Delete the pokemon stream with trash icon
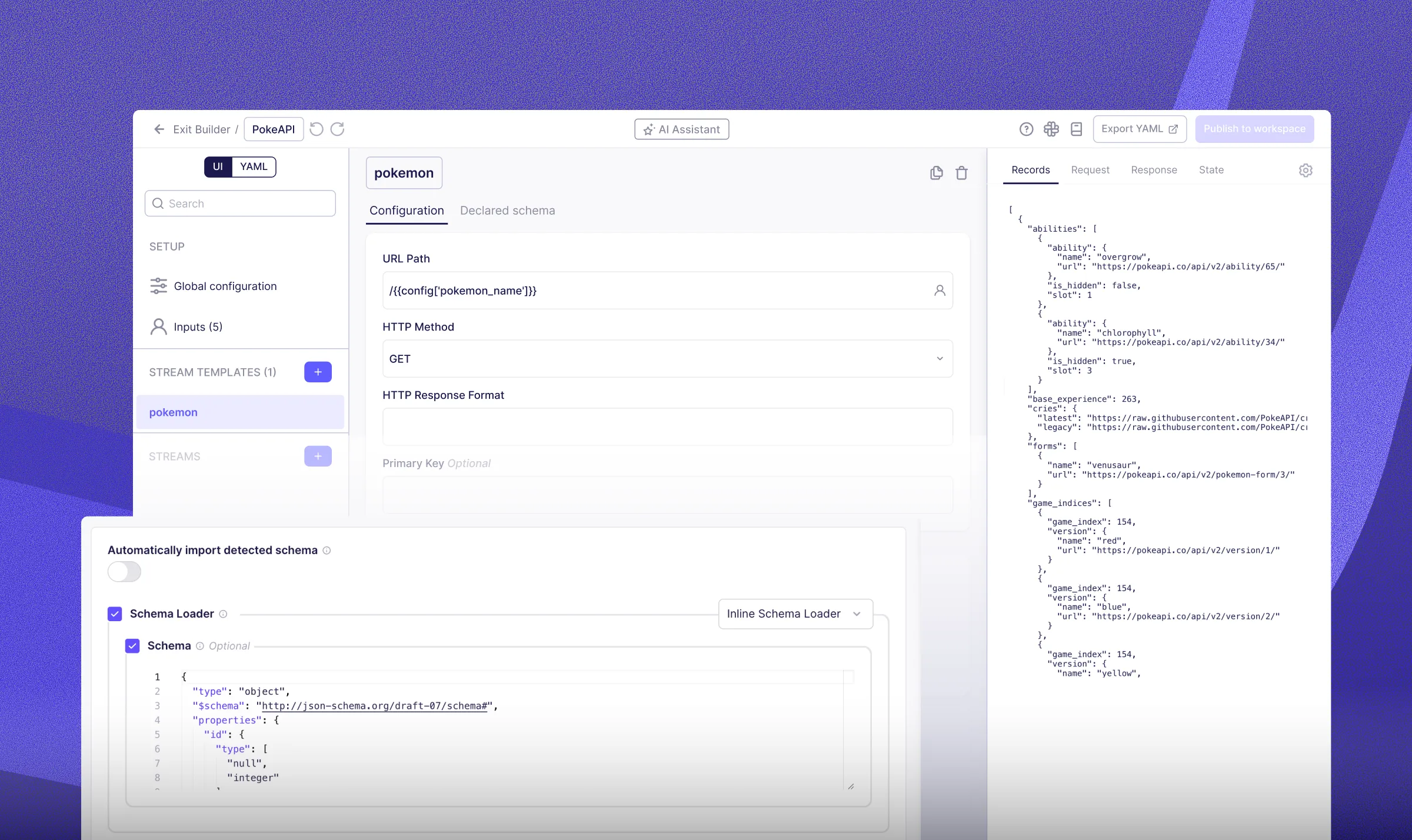Viewport: 1412px width, 840px height. pos(962,173)
